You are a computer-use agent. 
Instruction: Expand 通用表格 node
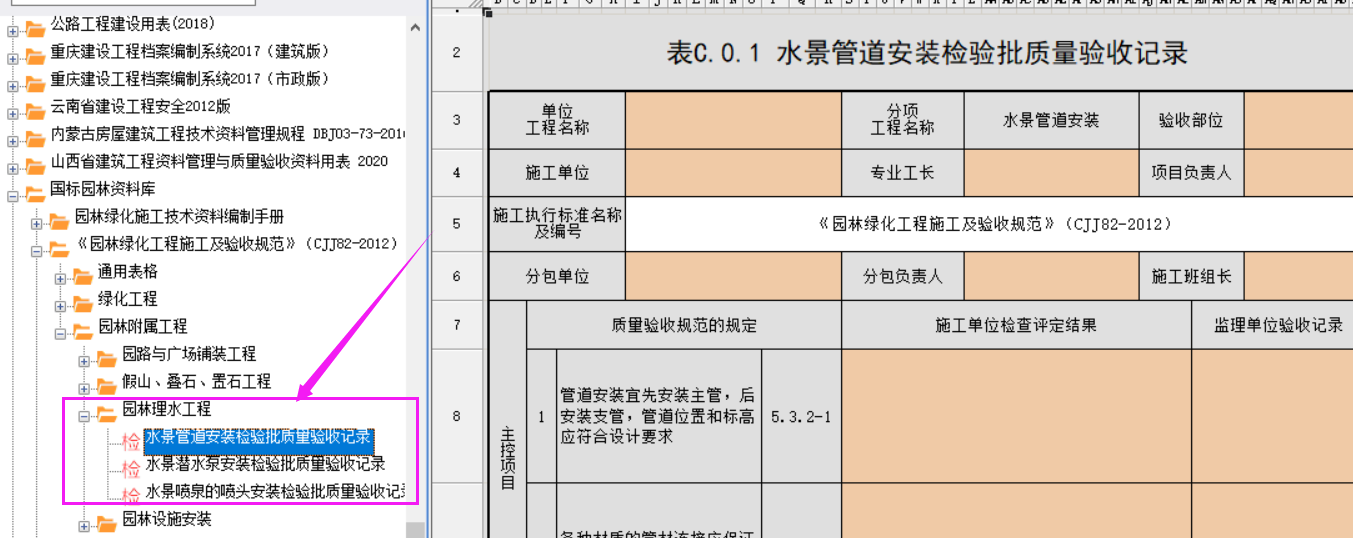61,278
